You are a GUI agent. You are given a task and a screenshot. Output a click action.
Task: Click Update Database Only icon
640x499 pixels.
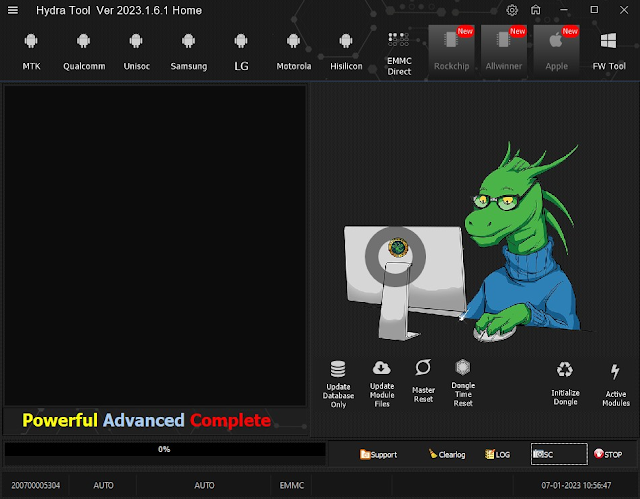click(338, 369)
